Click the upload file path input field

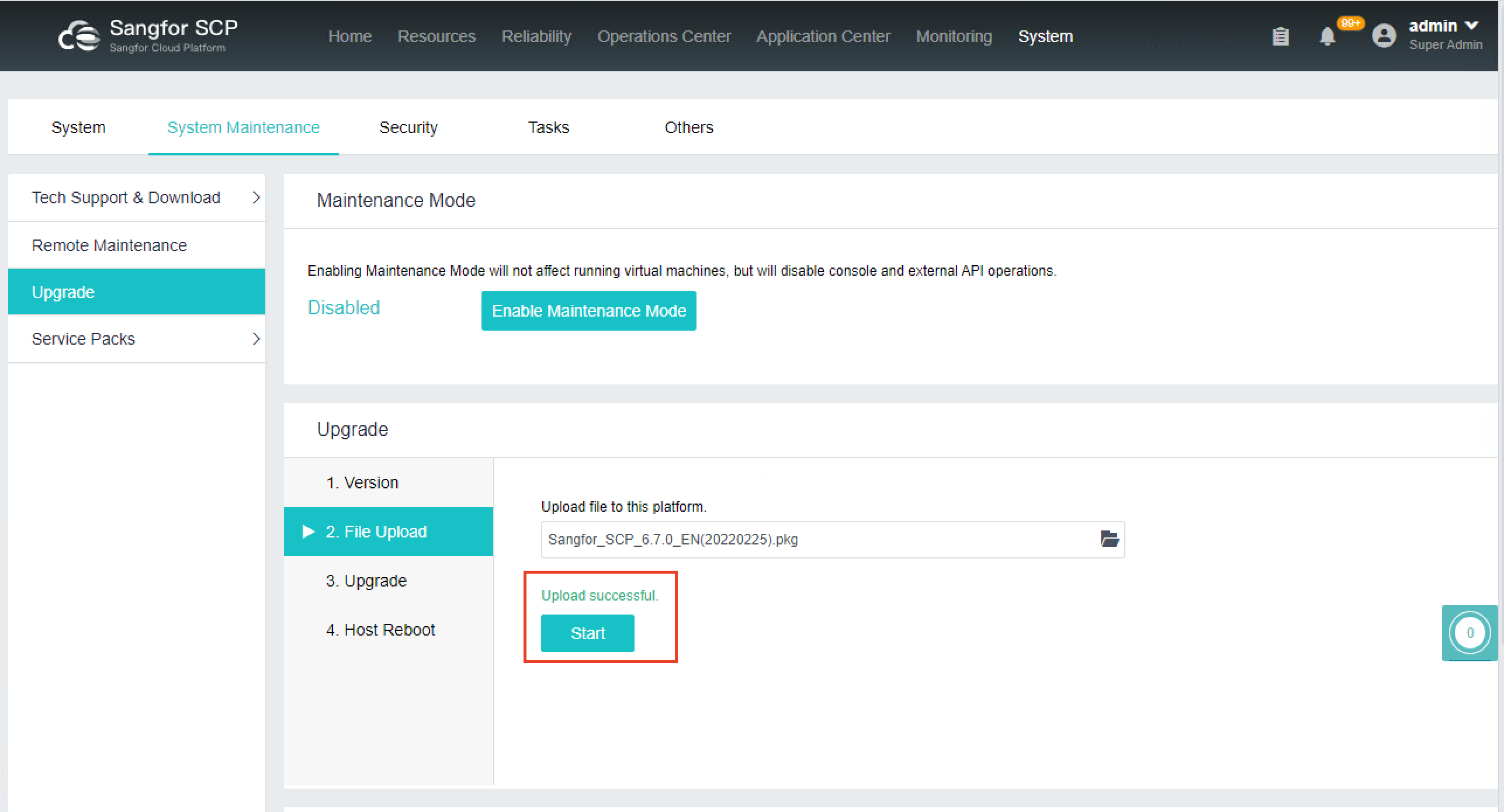(x=833, y=539)
